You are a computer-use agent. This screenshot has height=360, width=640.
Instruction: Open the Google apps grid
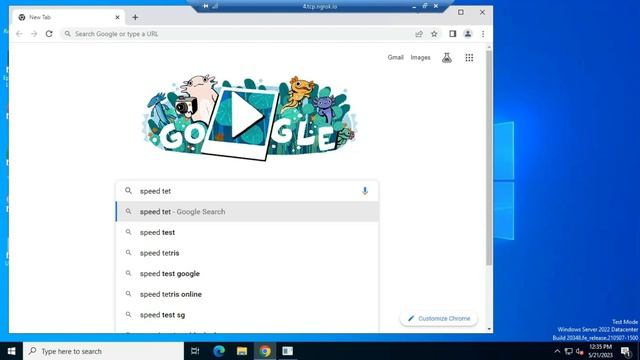point(469,58)
